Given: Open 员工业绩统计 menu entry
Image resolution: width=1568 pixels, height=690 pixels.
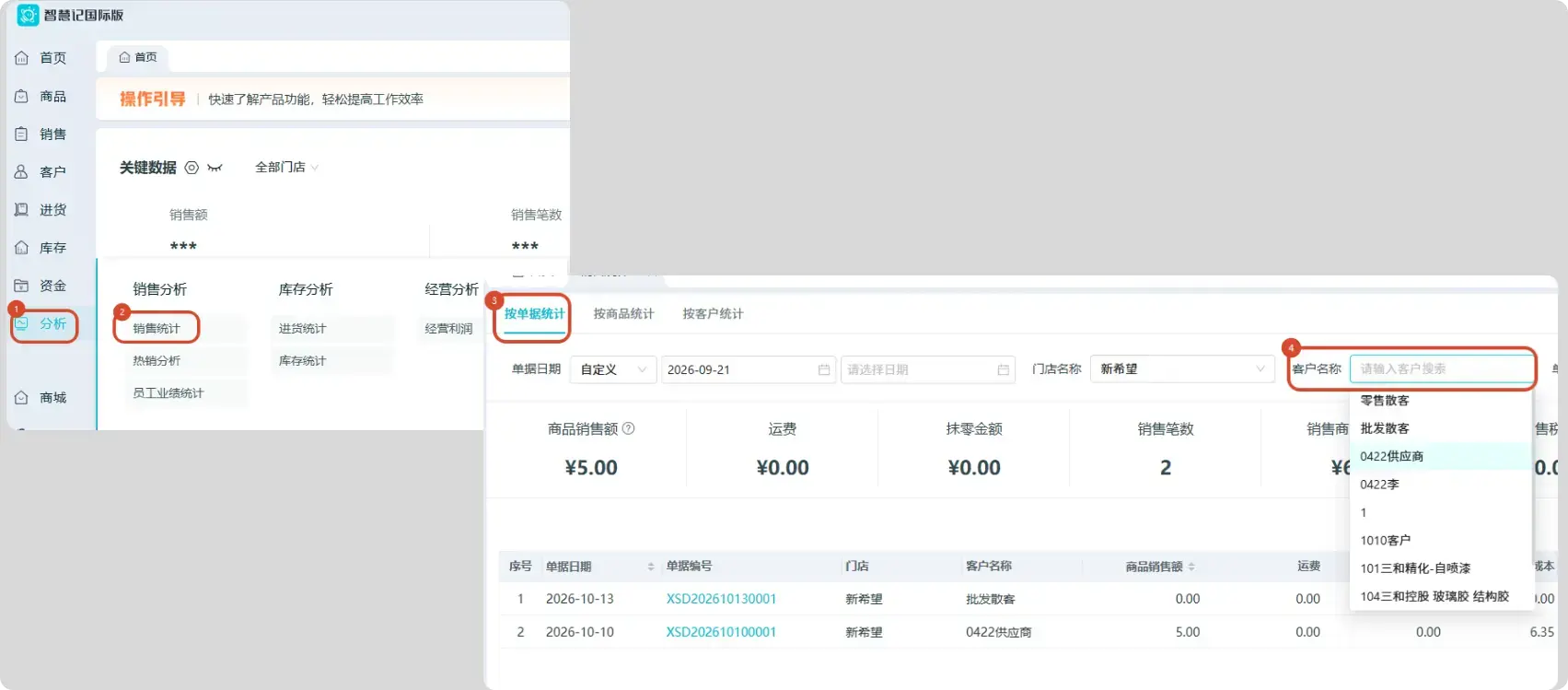Looking at the screenshot, I should [168, 393].
